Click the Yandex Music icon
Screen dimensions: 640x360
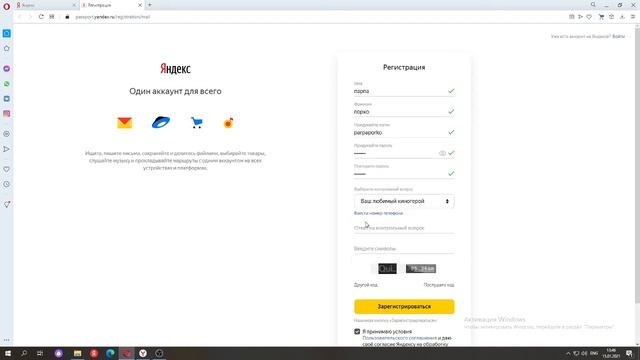click(x=229, y=122)
